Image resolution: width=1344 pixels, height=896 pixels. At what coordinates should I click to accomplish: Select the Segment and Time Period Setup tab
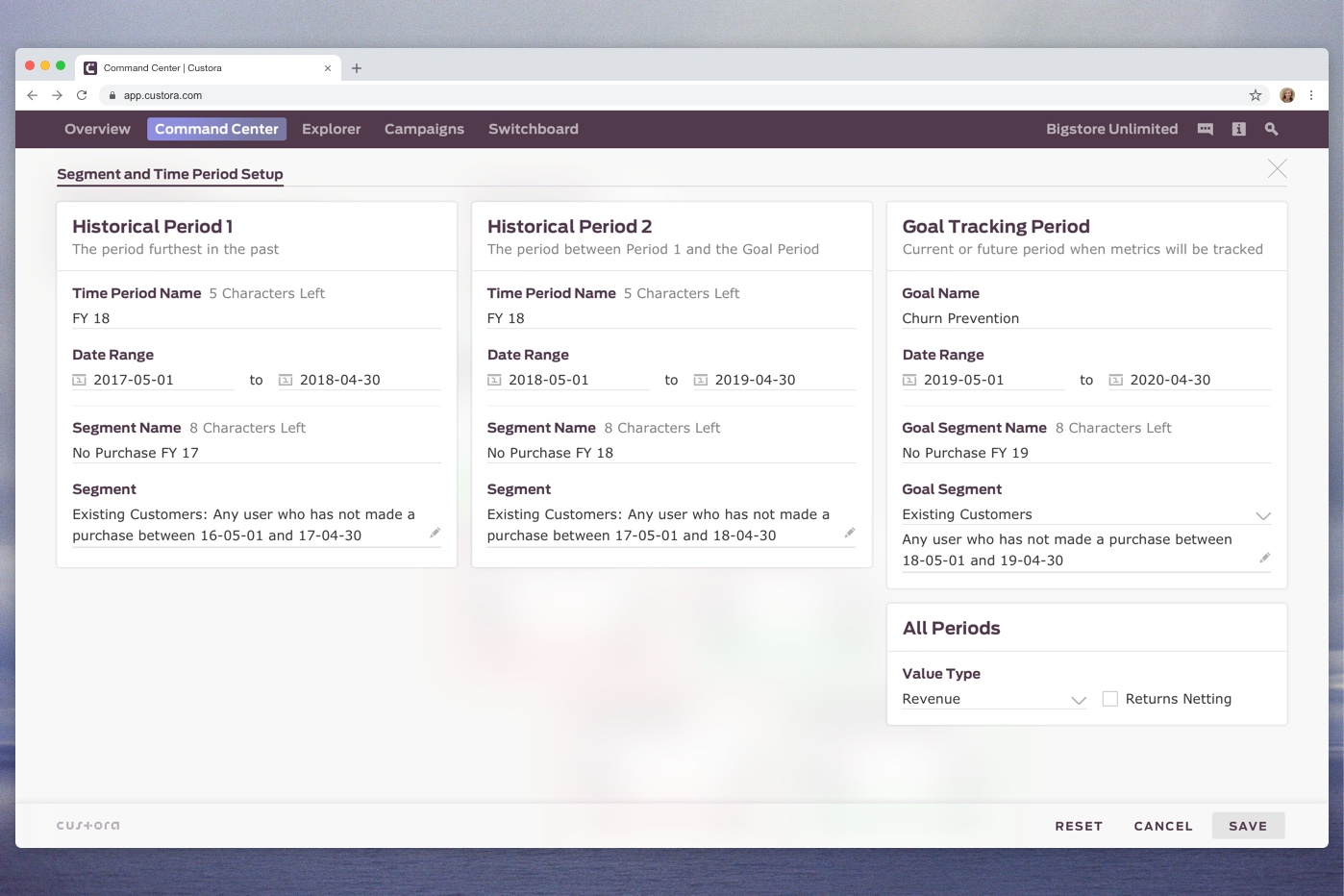click(170, 174)
